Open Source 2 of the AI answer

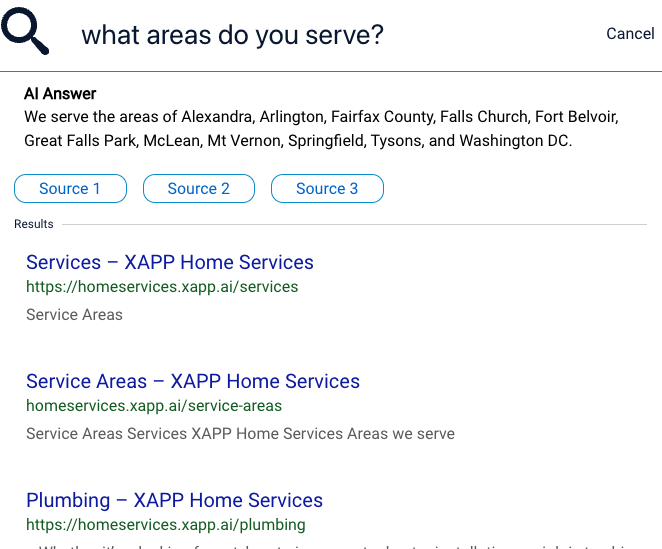pos(199,188)
